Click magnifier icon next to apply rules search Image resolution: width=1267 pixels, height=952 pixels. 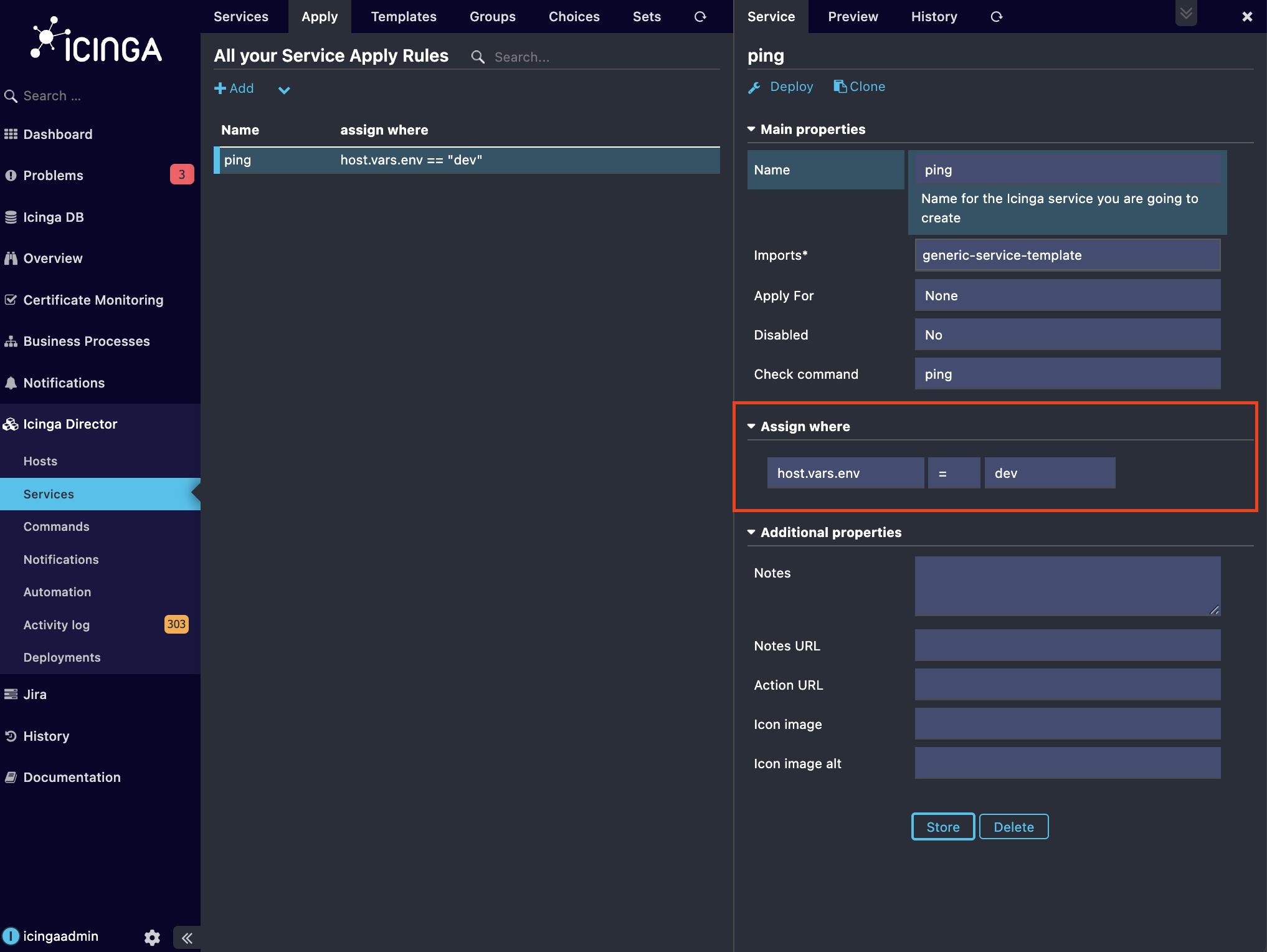[x=478, y=57]
